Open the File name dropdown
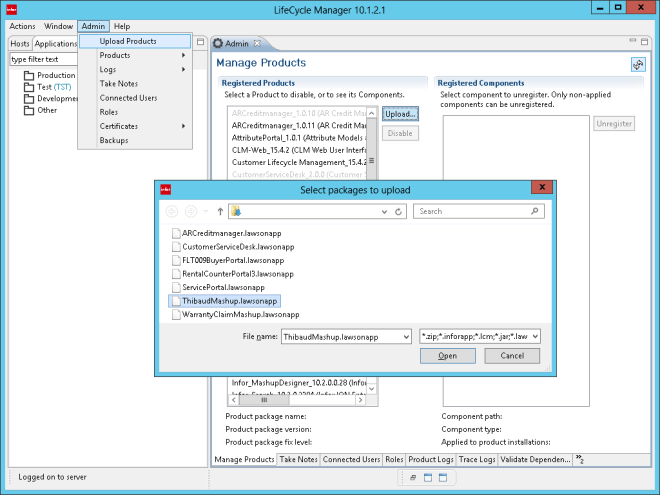 click(x=404, y=336)
